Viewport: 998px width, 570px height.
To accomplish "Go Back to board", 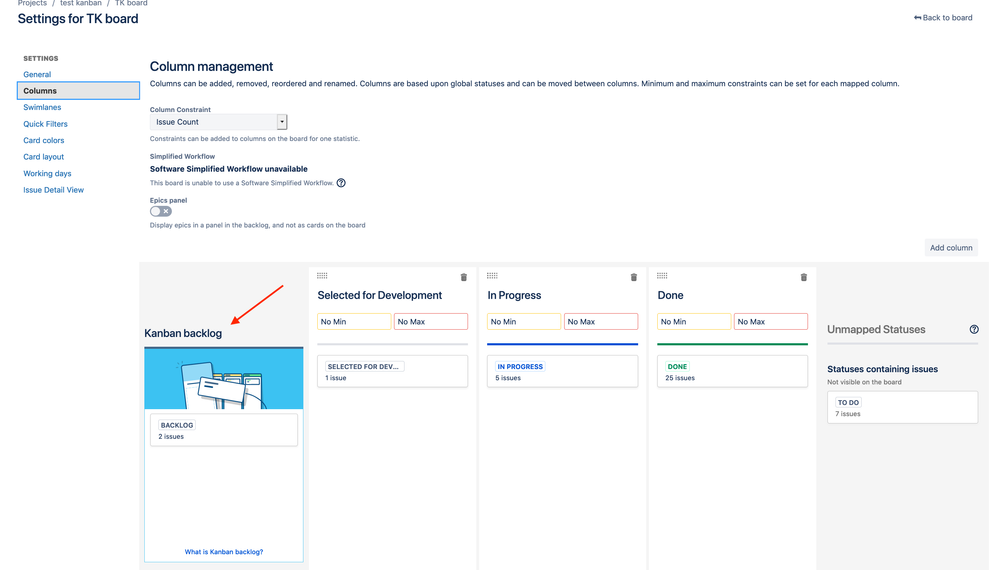I will pos(943,18).
